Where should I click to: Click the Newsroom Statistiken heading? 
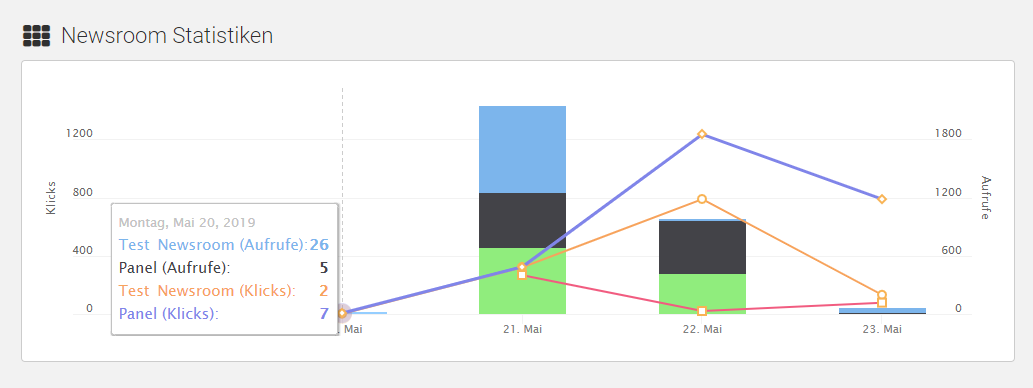pyautogui.click(x=167, y=36)
